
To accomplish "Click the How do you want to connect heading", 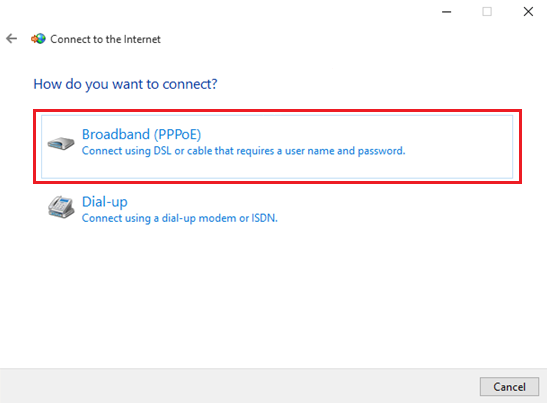I will [x=125, y=84].
